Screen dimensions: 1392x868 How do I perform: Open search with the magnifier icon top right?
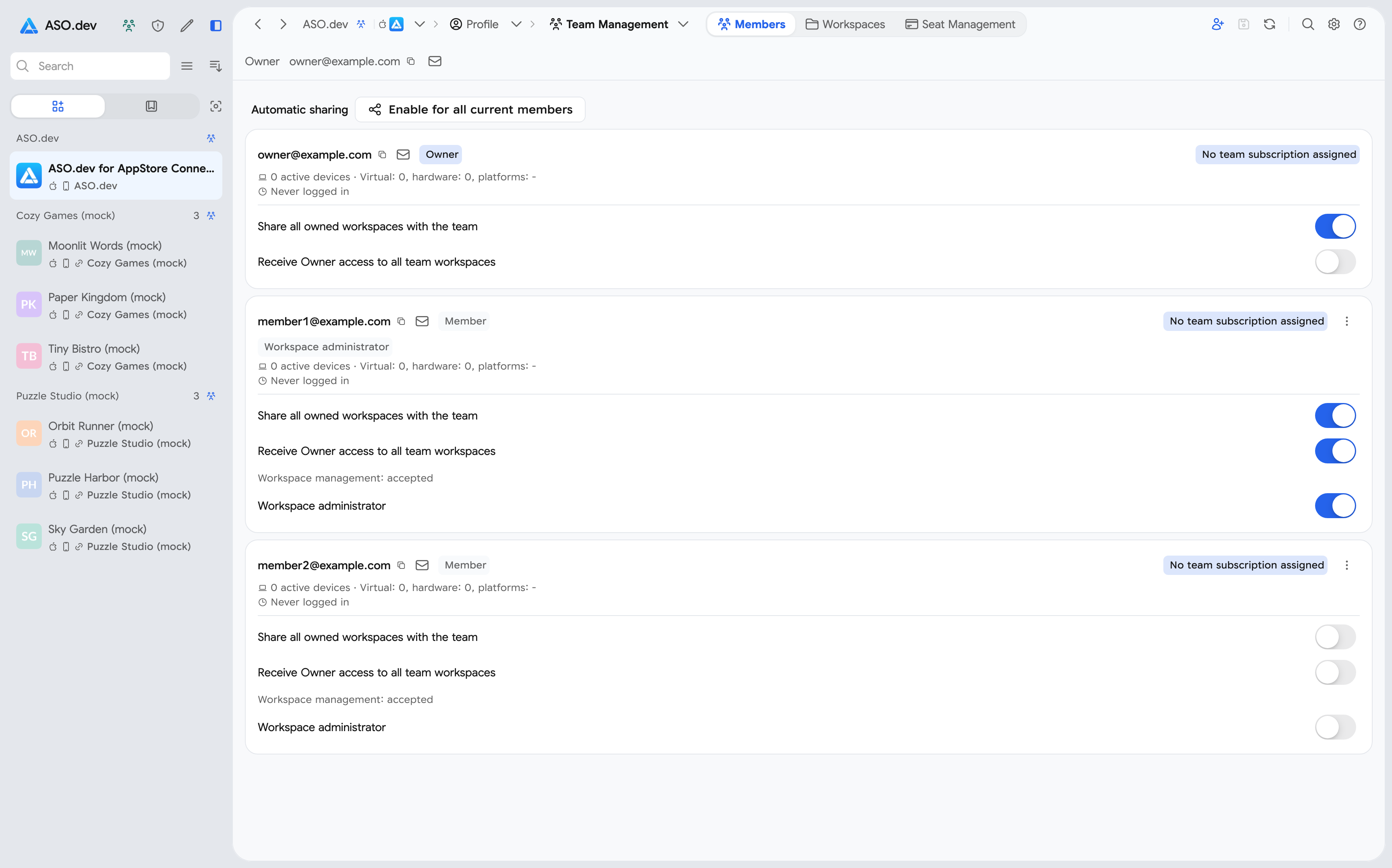click(1308, 24)
